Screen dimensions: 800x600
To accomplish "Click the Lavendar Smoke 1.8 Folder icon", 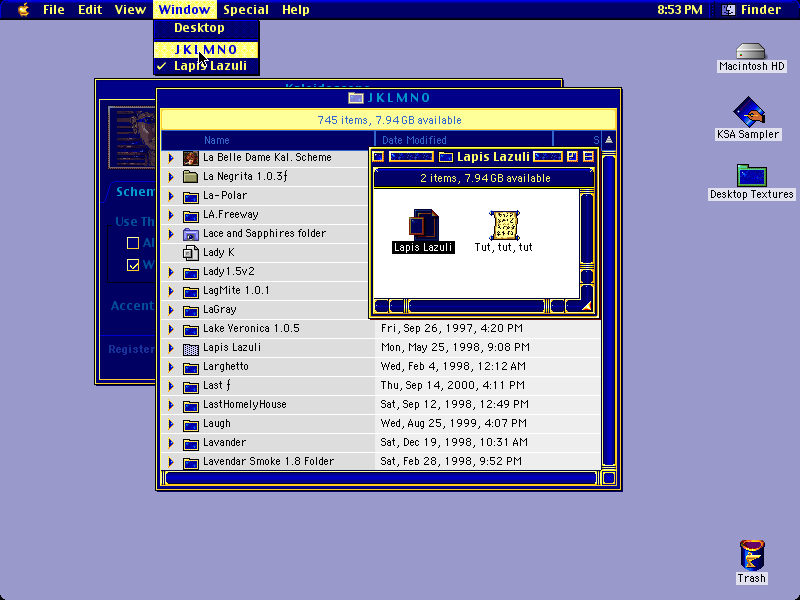I will [x=190, y=462].
